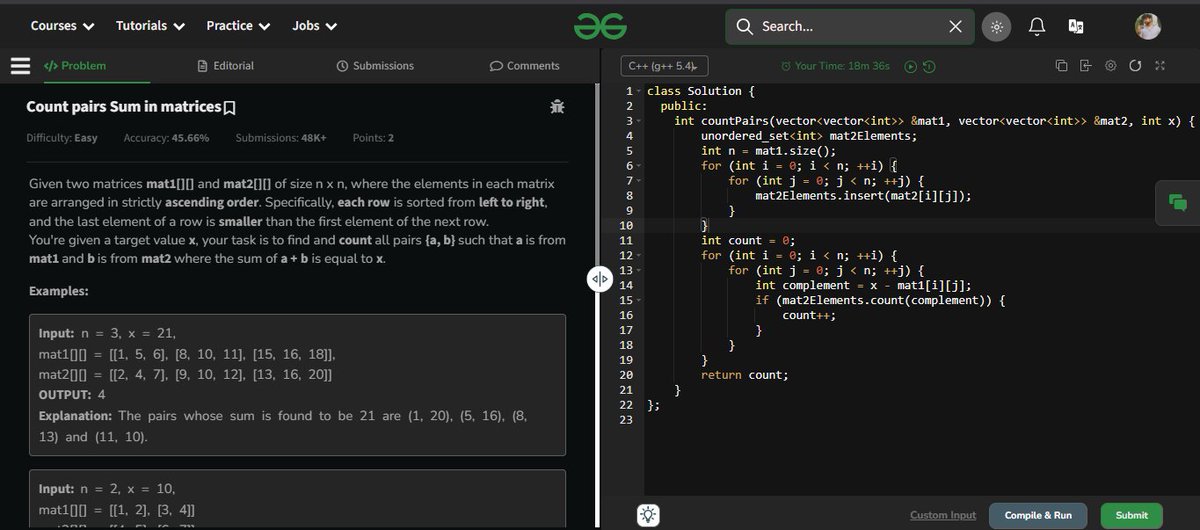Focus the Search input field
Screen dimensions: 1200x530
point(850,27)
